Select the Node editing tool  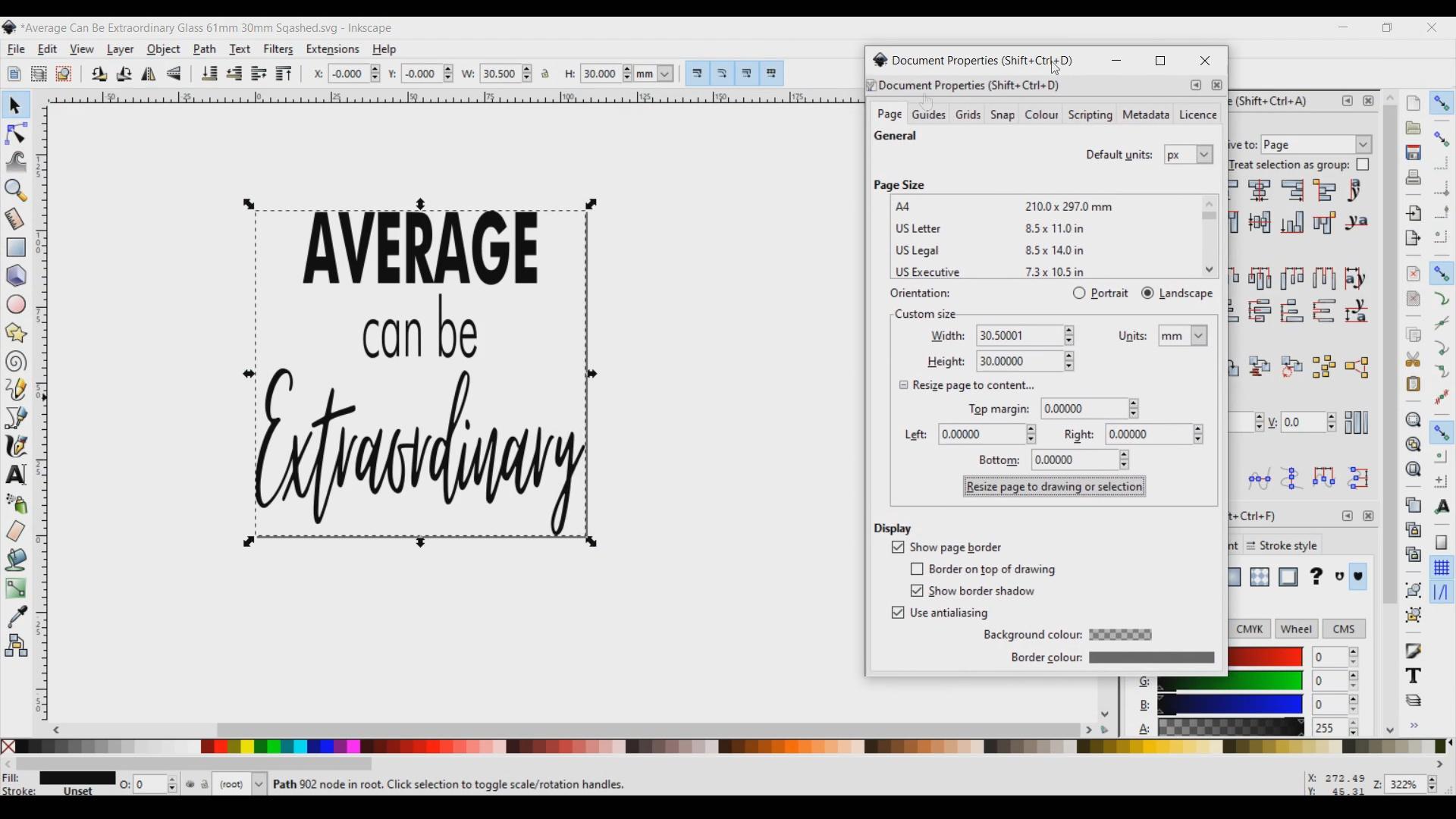point(16,133)
